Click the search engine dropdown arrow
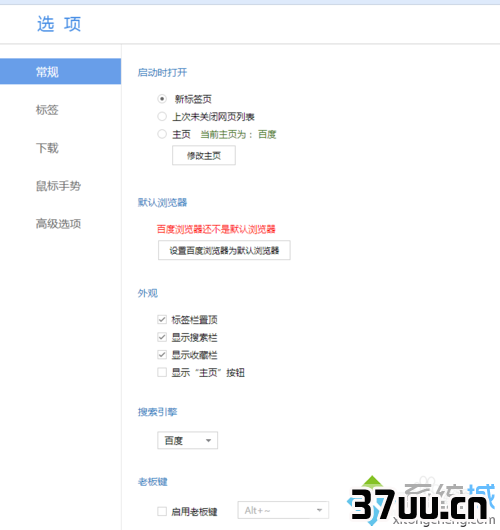The height and width of the screenshot is (530, 500). 209,440
